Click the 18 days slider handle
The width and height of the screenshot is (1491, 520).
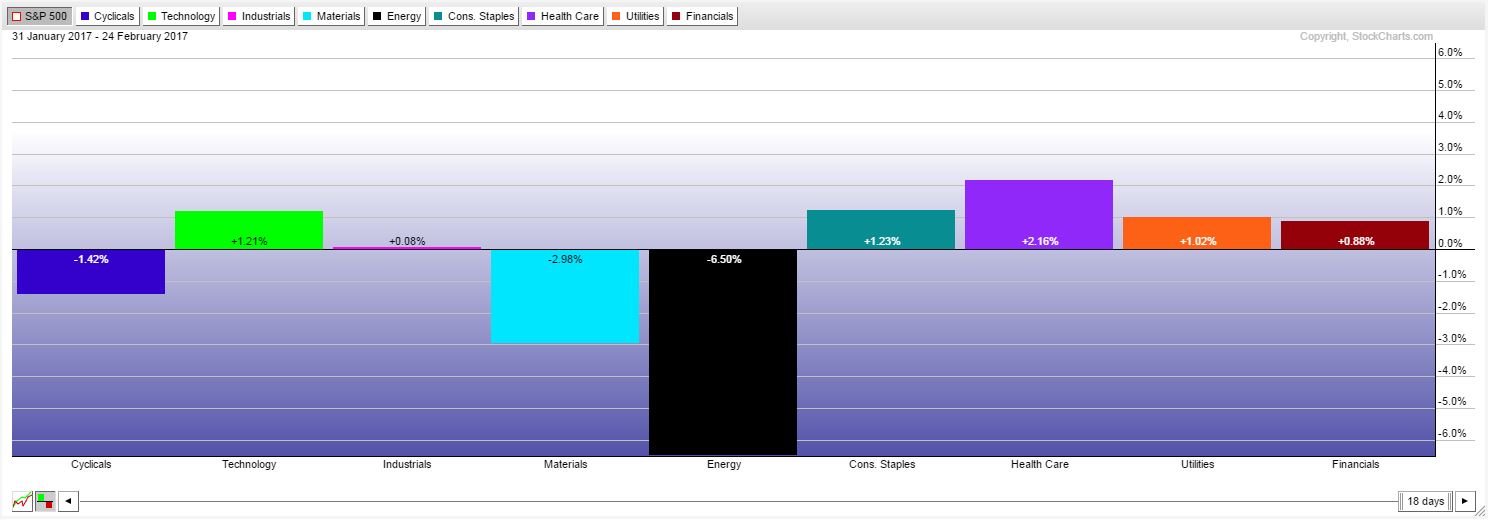1424,501
